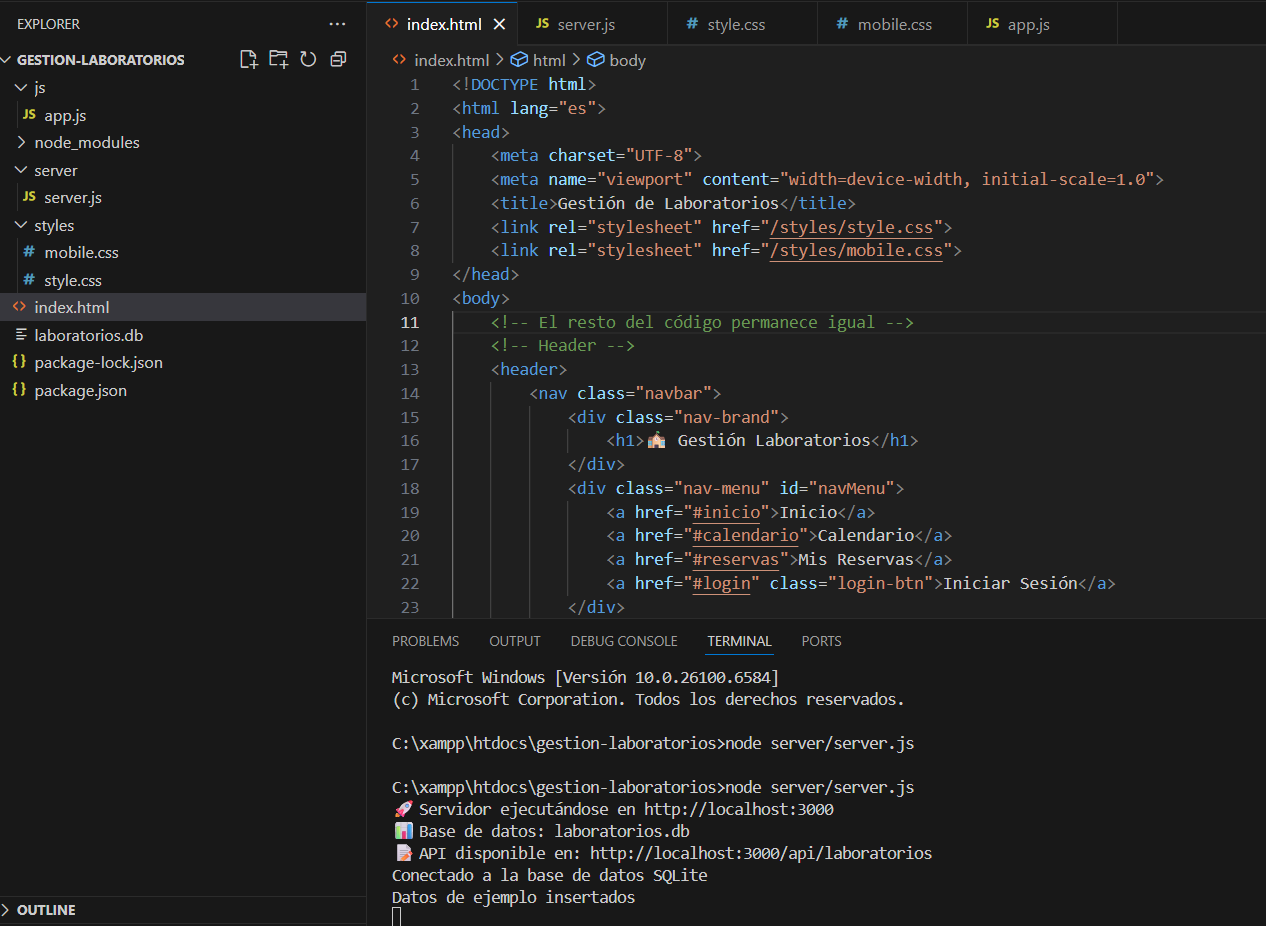Click the New Folder icon in Explorer
Screen dimensions: 1266x926
278,59
